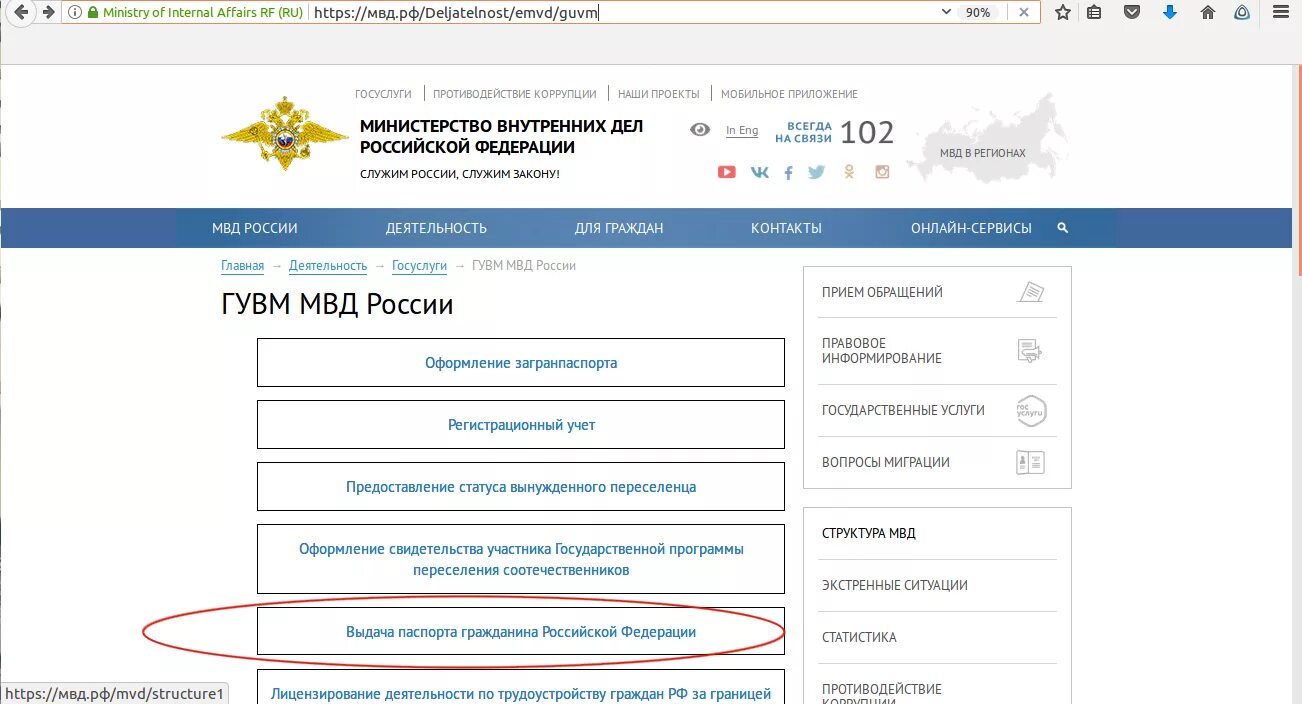Image resolution: width=1302 pixels, height=704 pixels.
Task: Click the round extension icon beside home
Action: pos(1242,13)
